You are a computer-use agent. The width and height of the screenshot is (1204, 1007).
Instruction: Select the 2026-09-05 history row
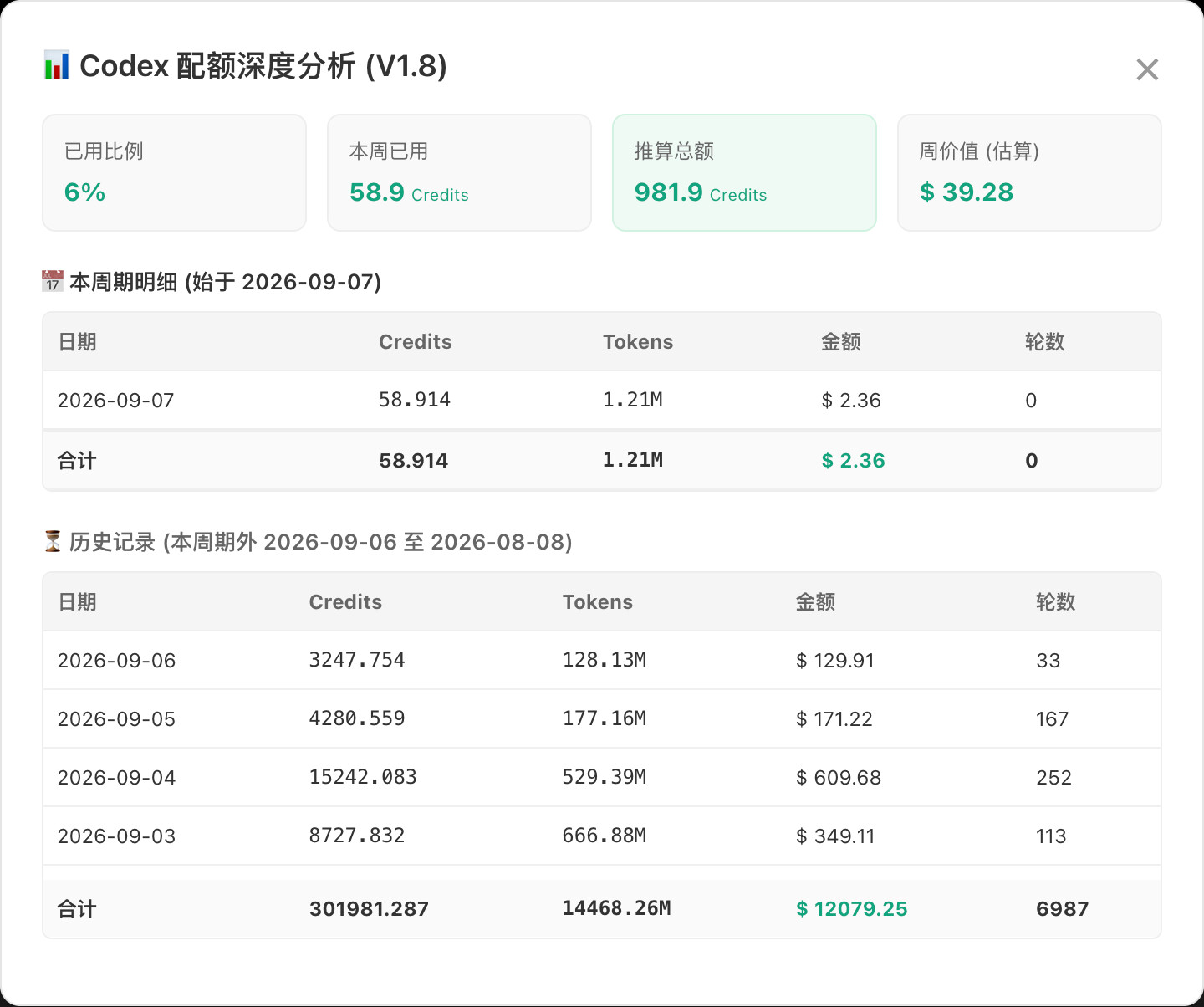tap(602, 718)
